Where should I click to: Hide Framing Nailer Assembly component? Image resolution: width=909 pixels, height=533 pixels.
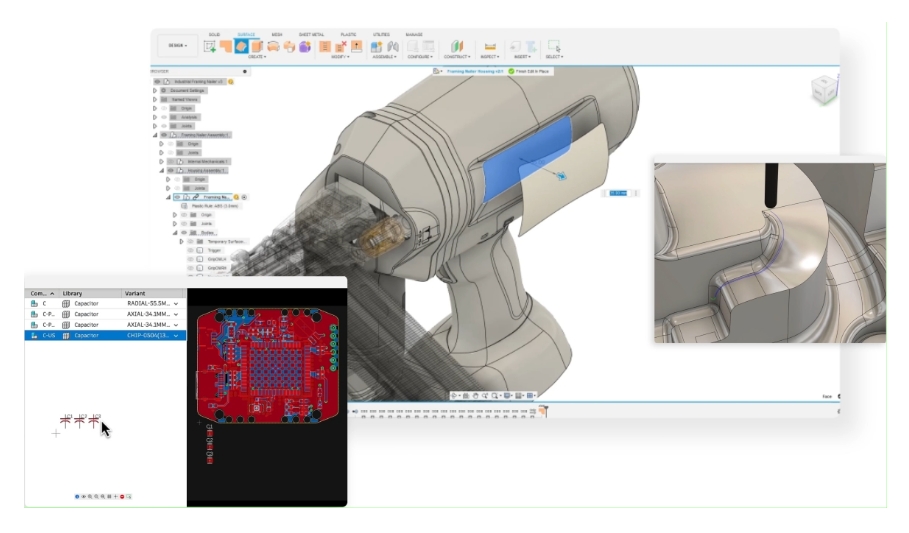(164, 135)
